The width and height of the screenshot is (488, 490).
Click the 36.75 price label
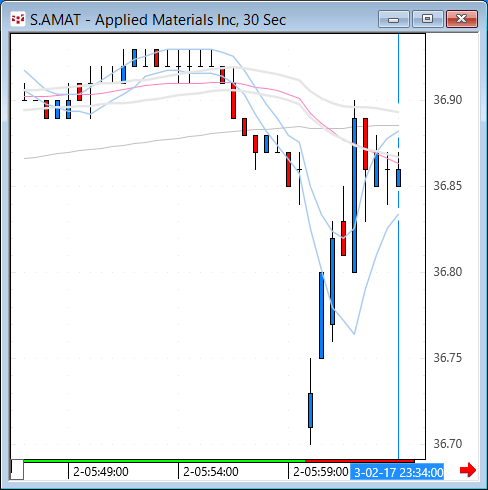coord(448,358)
